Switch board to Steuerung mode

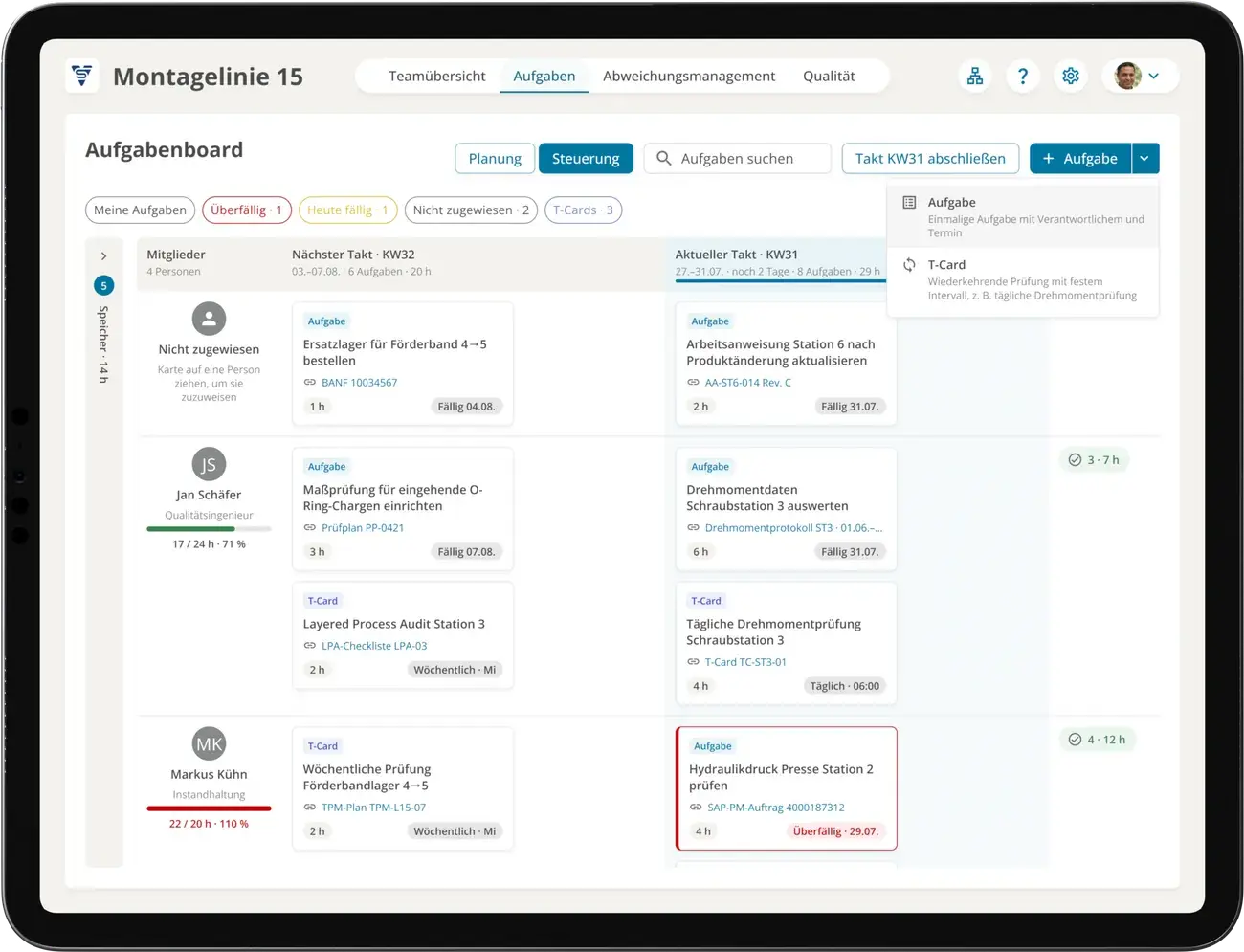point(586,158)
